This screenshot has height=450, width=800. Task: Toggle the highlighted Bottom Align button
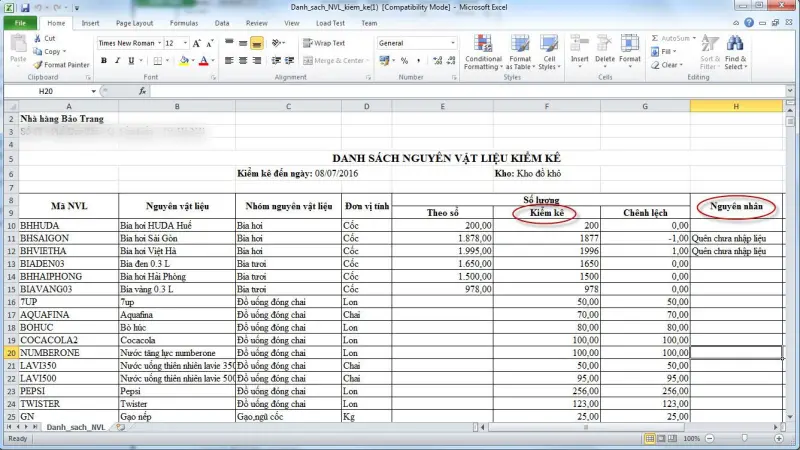pyautogui.click(x=257, y=43)
